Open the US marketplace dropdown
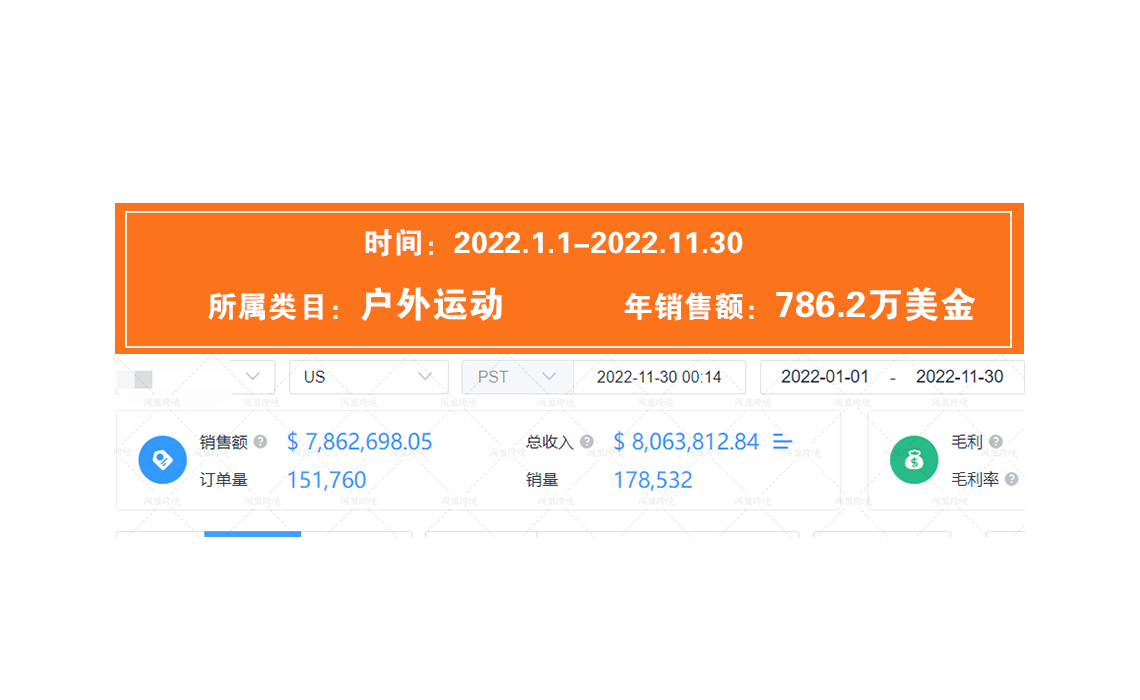Image resolution: width=1140 pixels, height=700 pixels. 369,377
